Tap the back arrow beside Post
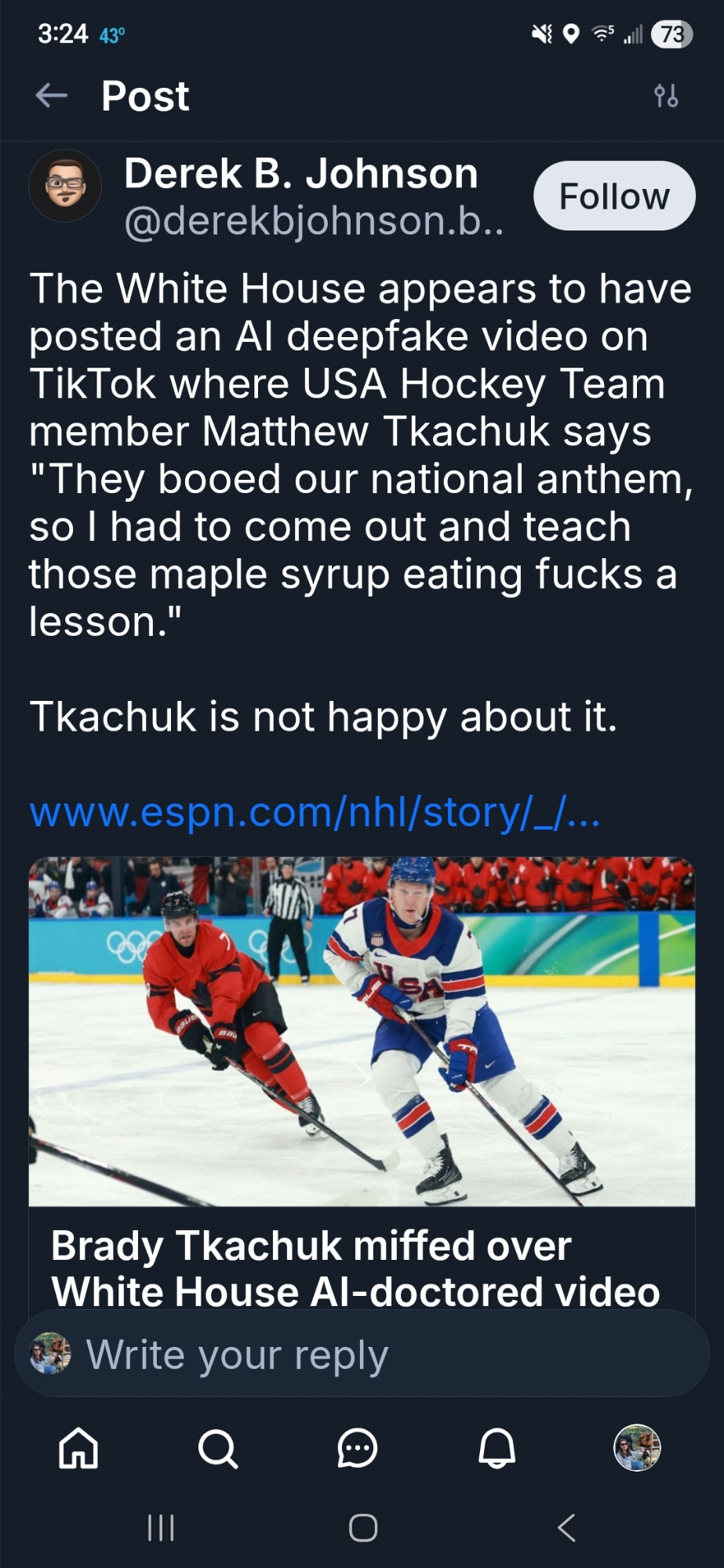This screenshot has width=724, height=1568. [x=52, y=96]
